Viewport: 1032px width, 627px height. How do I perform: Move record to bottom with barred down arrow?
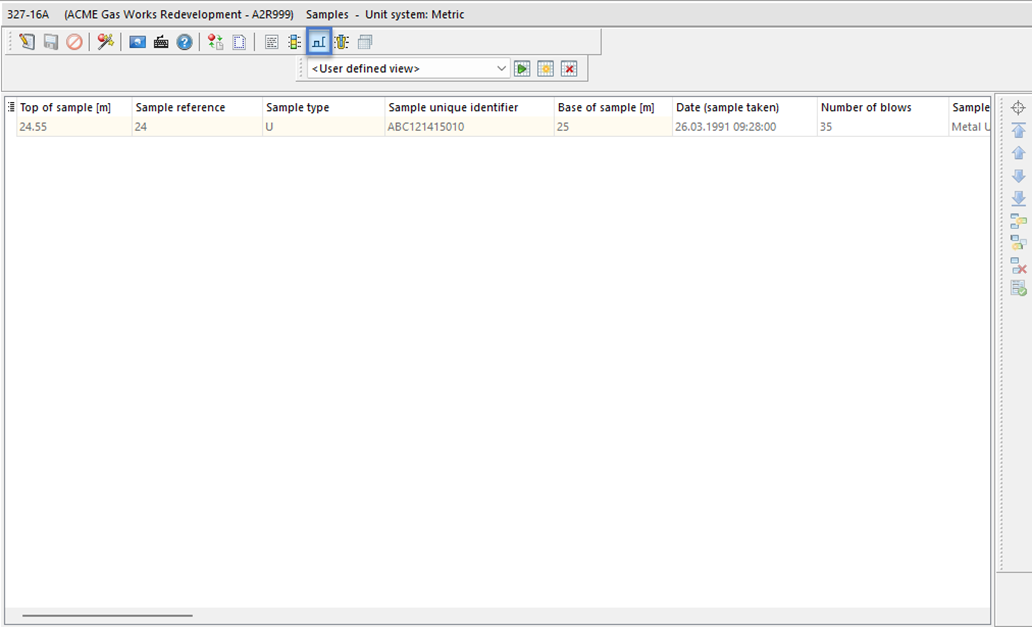(x=1018, y=199)
